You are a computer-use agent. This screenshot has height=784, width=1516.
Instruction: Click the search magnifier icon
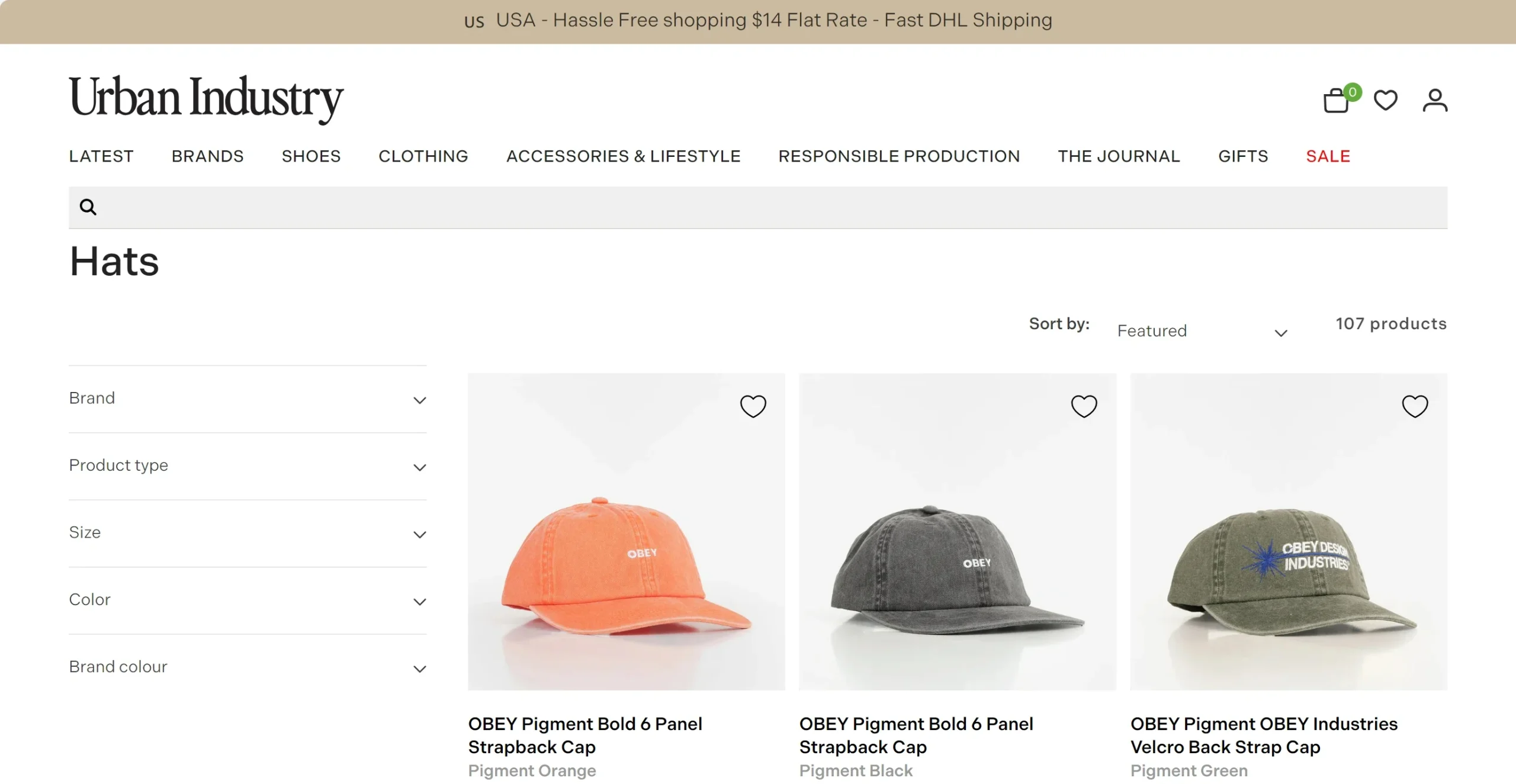(x=88, y=207)
